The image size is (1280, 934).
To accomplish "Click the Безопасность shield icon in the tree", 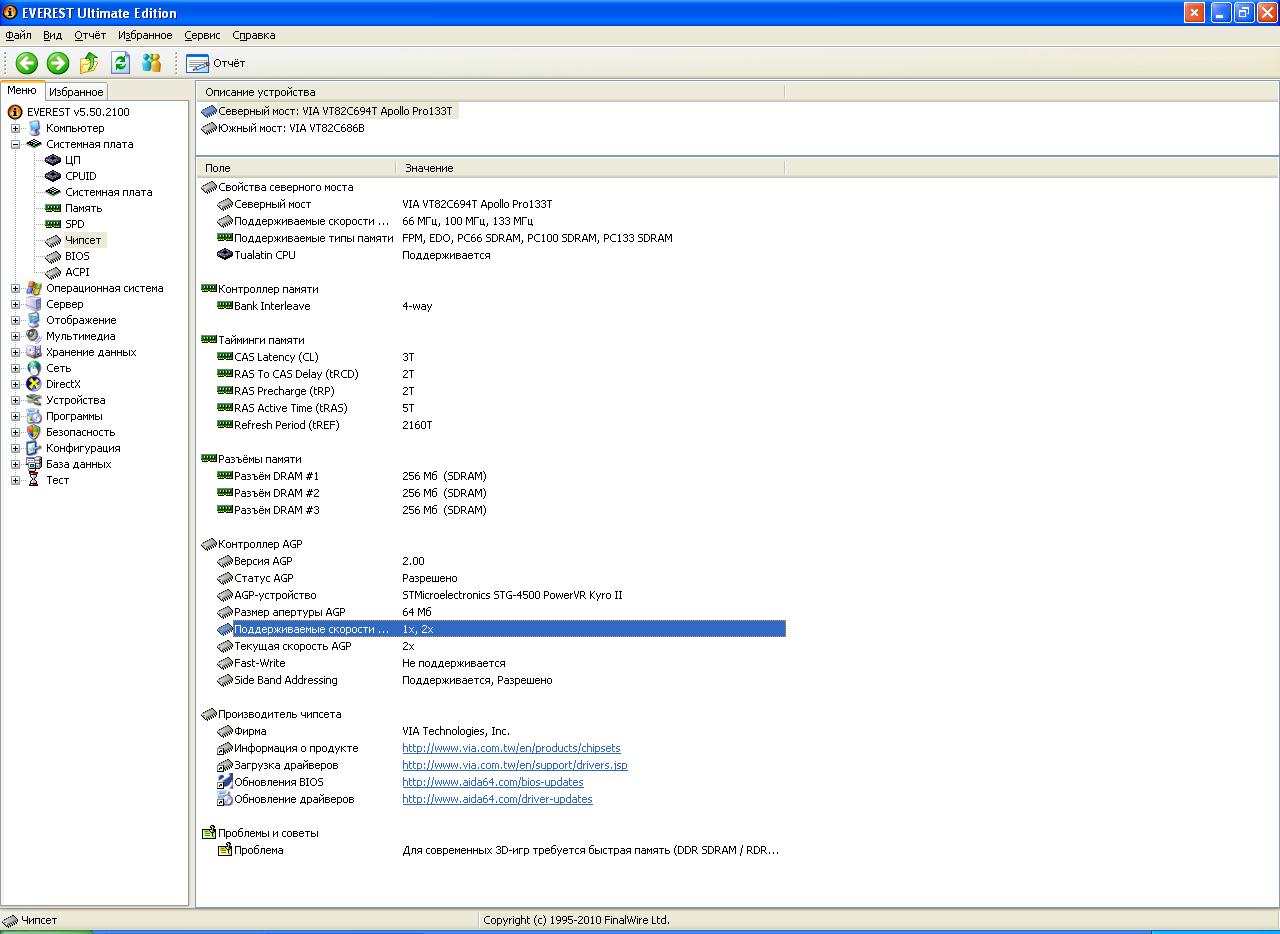I will (x=34, y=432).
